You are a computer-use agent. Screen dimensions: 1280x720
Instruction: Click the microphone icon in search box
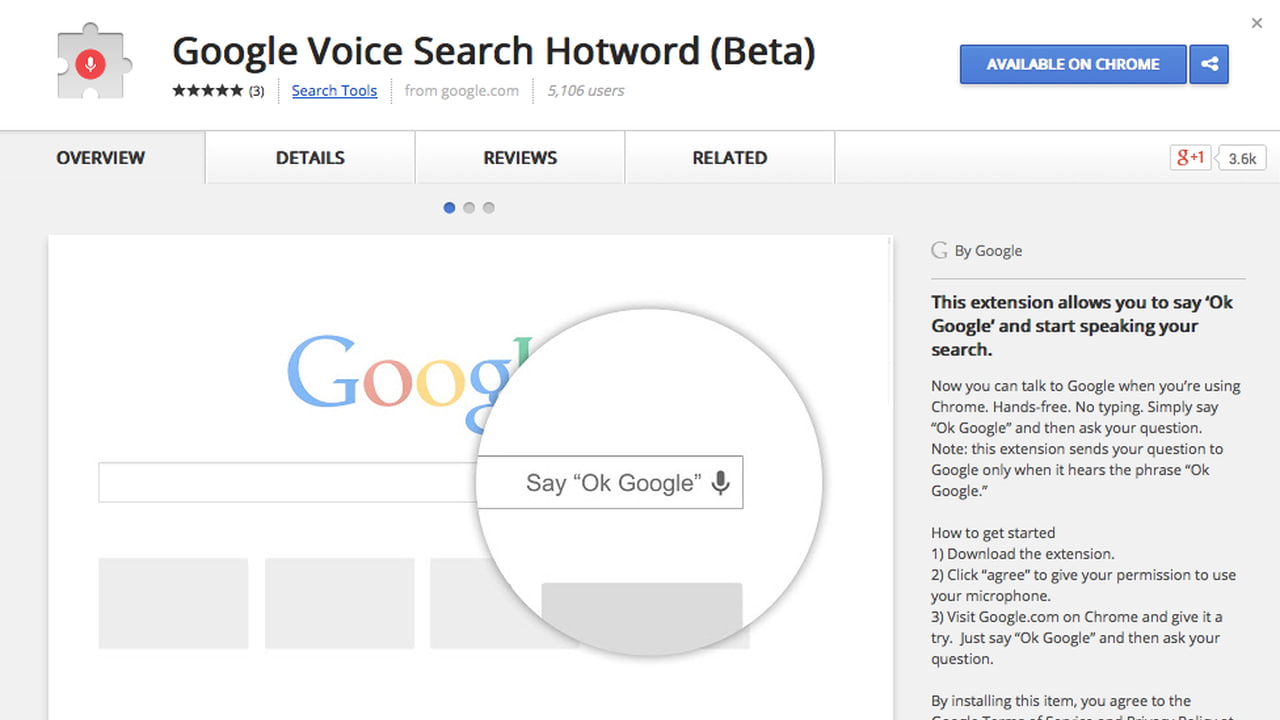click(x=720, y=483)
